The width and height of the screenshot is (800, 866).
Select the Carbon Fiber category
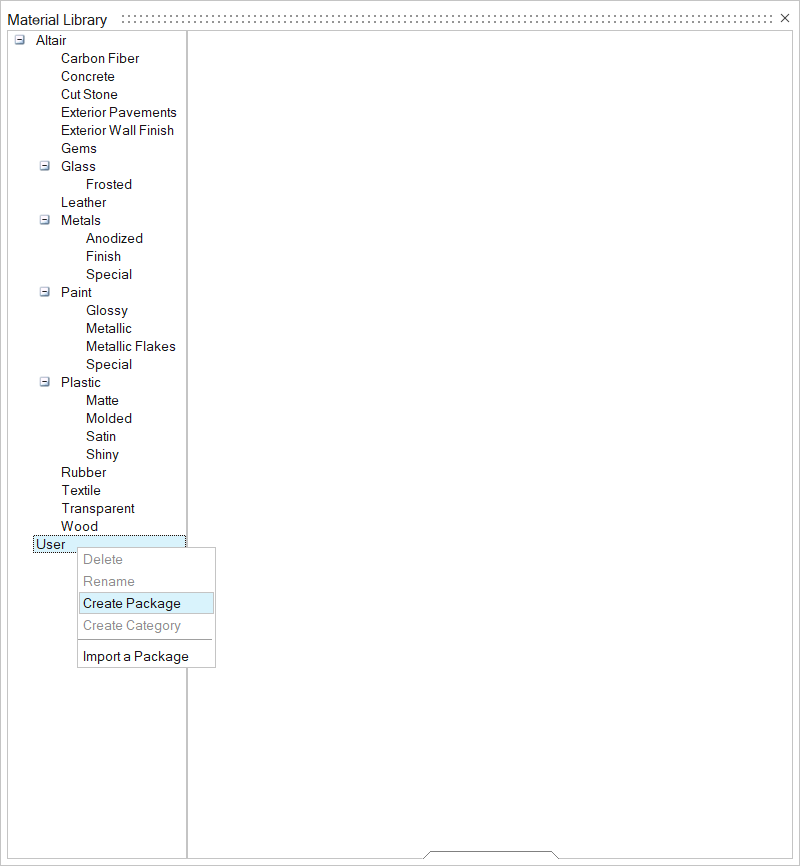click(100, 58)
